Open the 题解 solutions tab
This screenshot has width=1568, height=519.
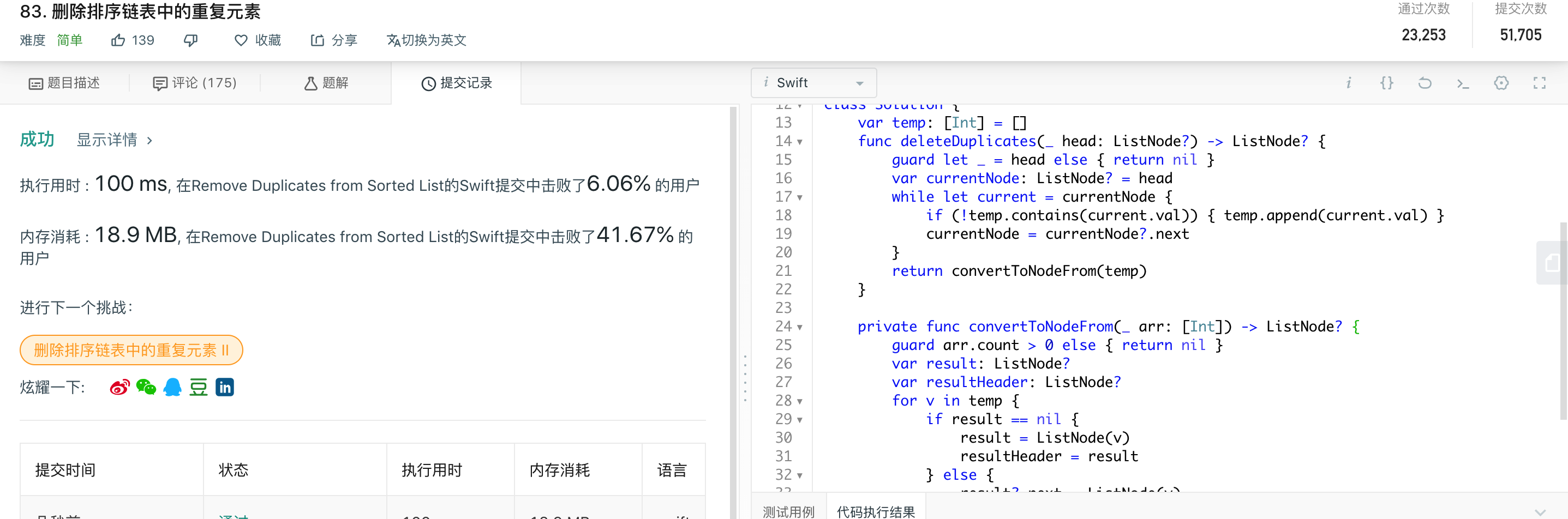[x=326, y=83]
